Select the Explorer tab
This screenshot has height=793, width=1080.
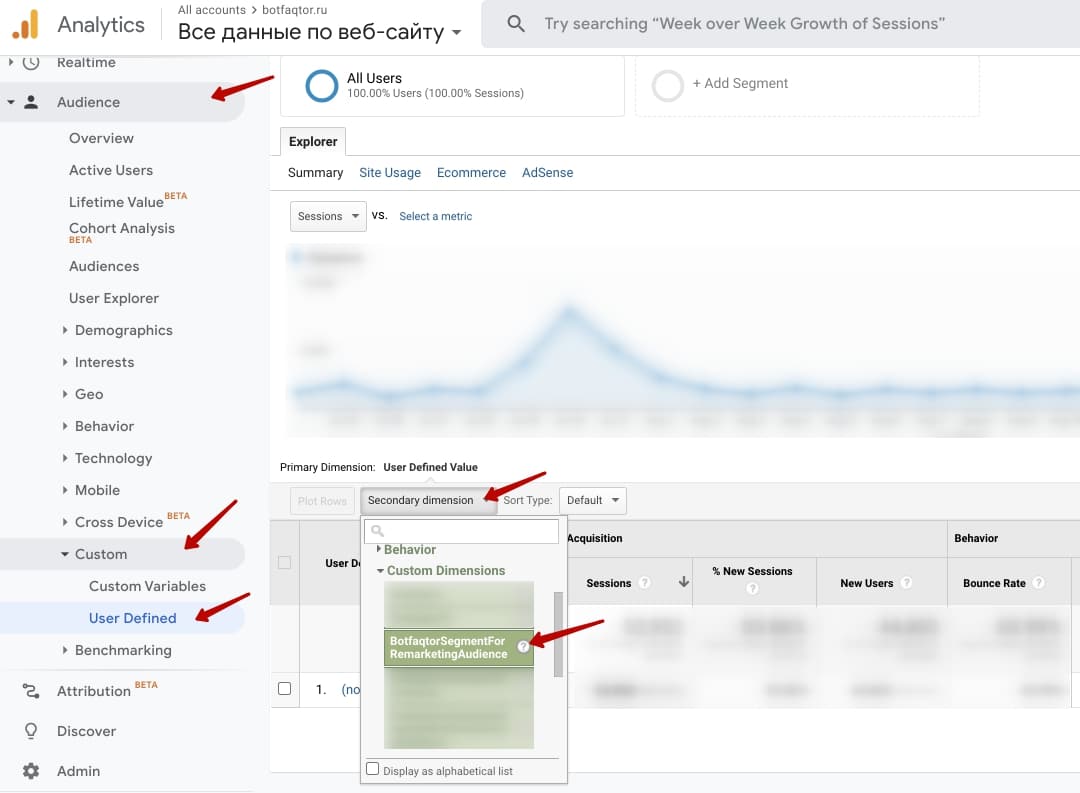click(312, 141)
